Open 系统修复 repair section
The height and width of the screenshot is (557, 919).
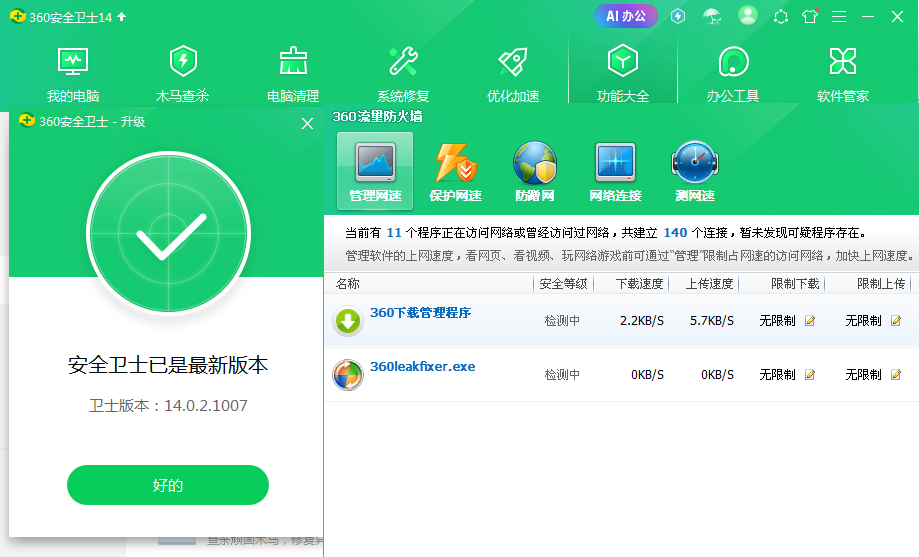(x=403, y=74)
